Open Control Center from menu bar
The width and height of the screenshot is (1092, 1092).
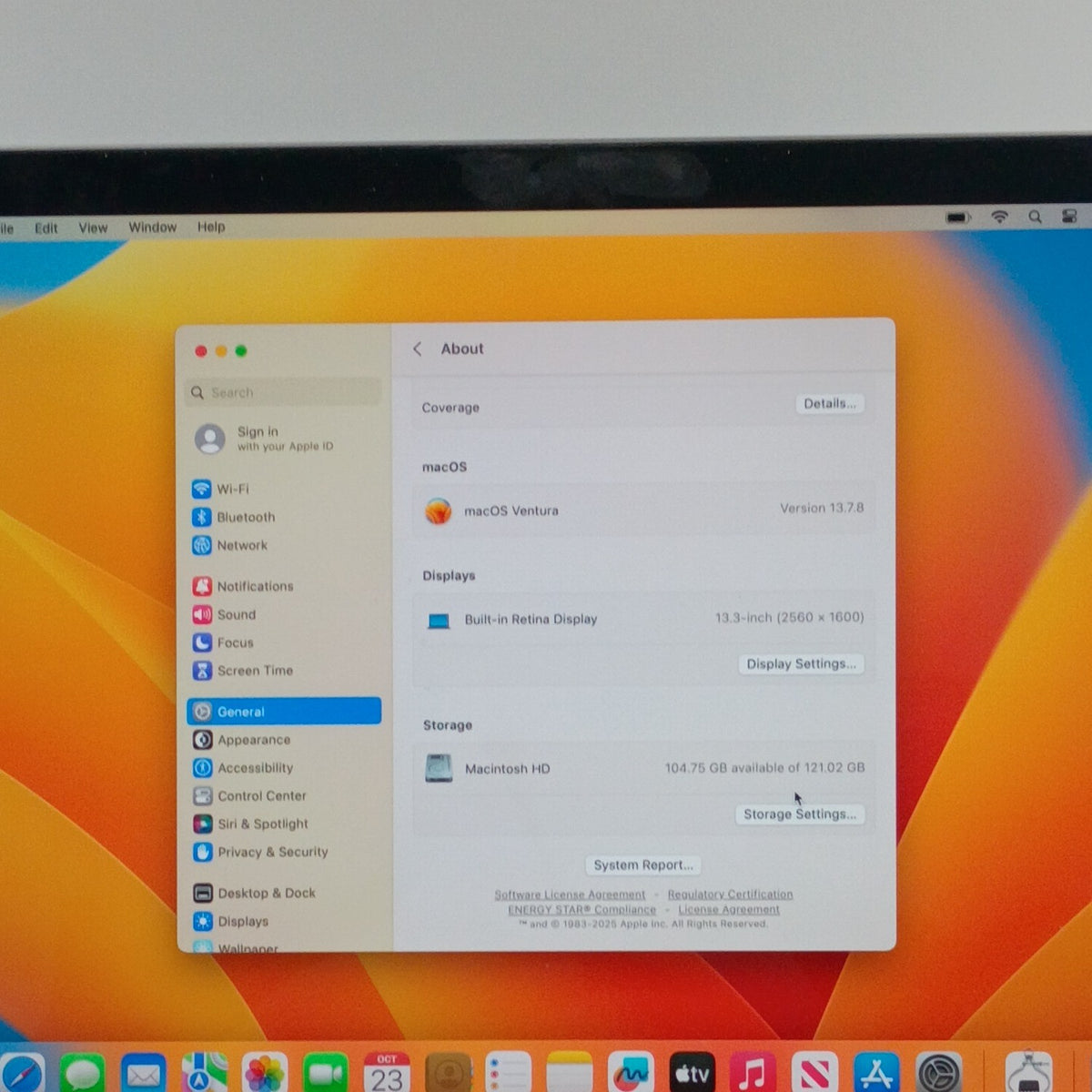tap(1069, 217)
